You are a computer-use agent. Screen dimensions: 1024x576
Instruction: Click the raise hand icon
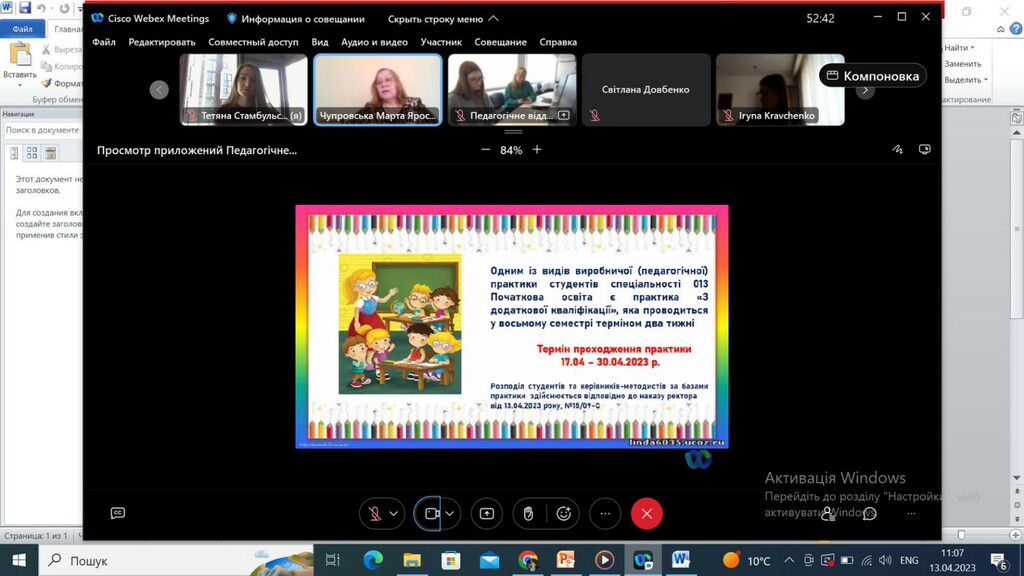point(528,514)
